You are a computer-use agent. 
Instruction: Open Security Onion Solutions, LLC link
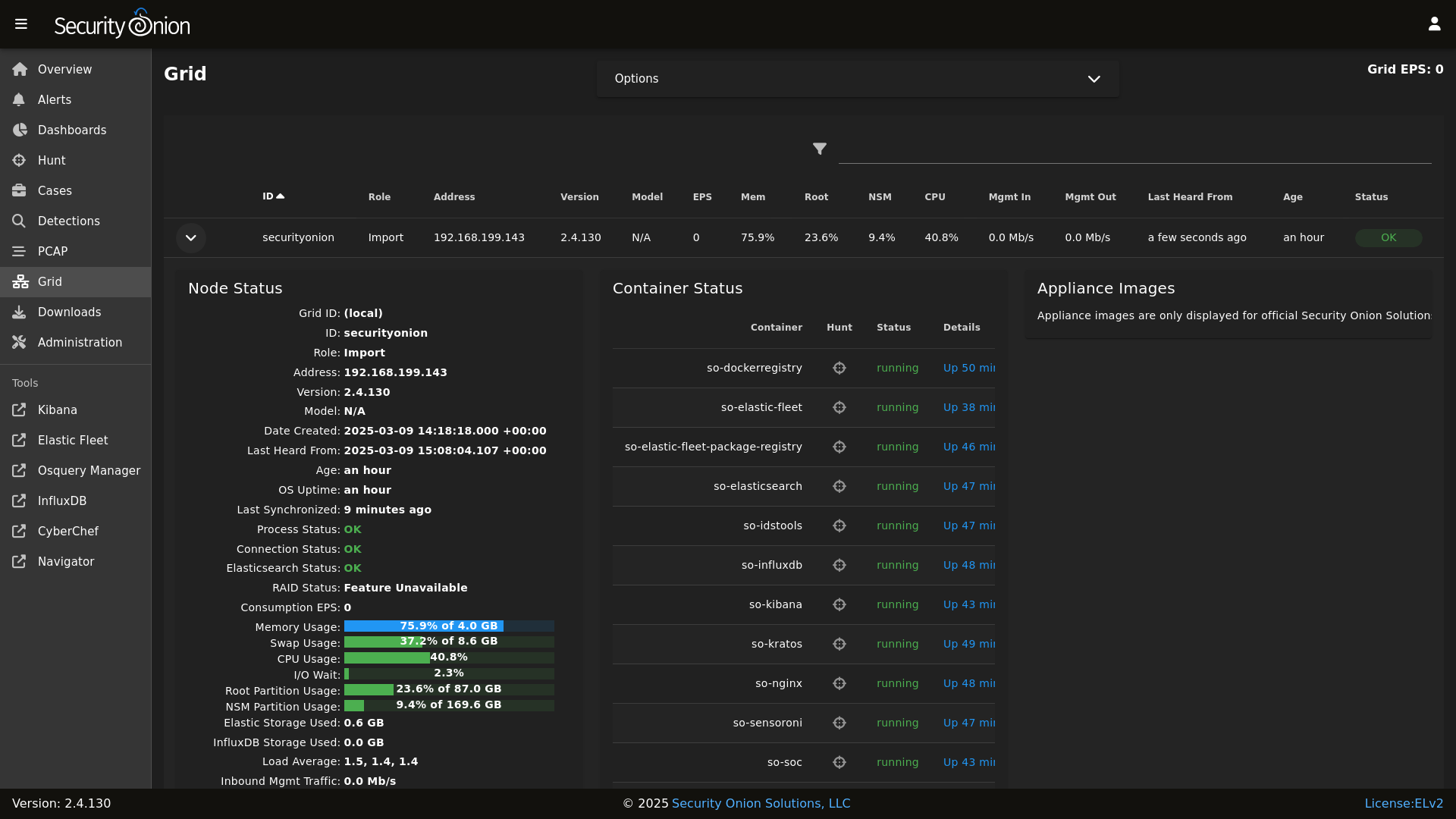761,804
